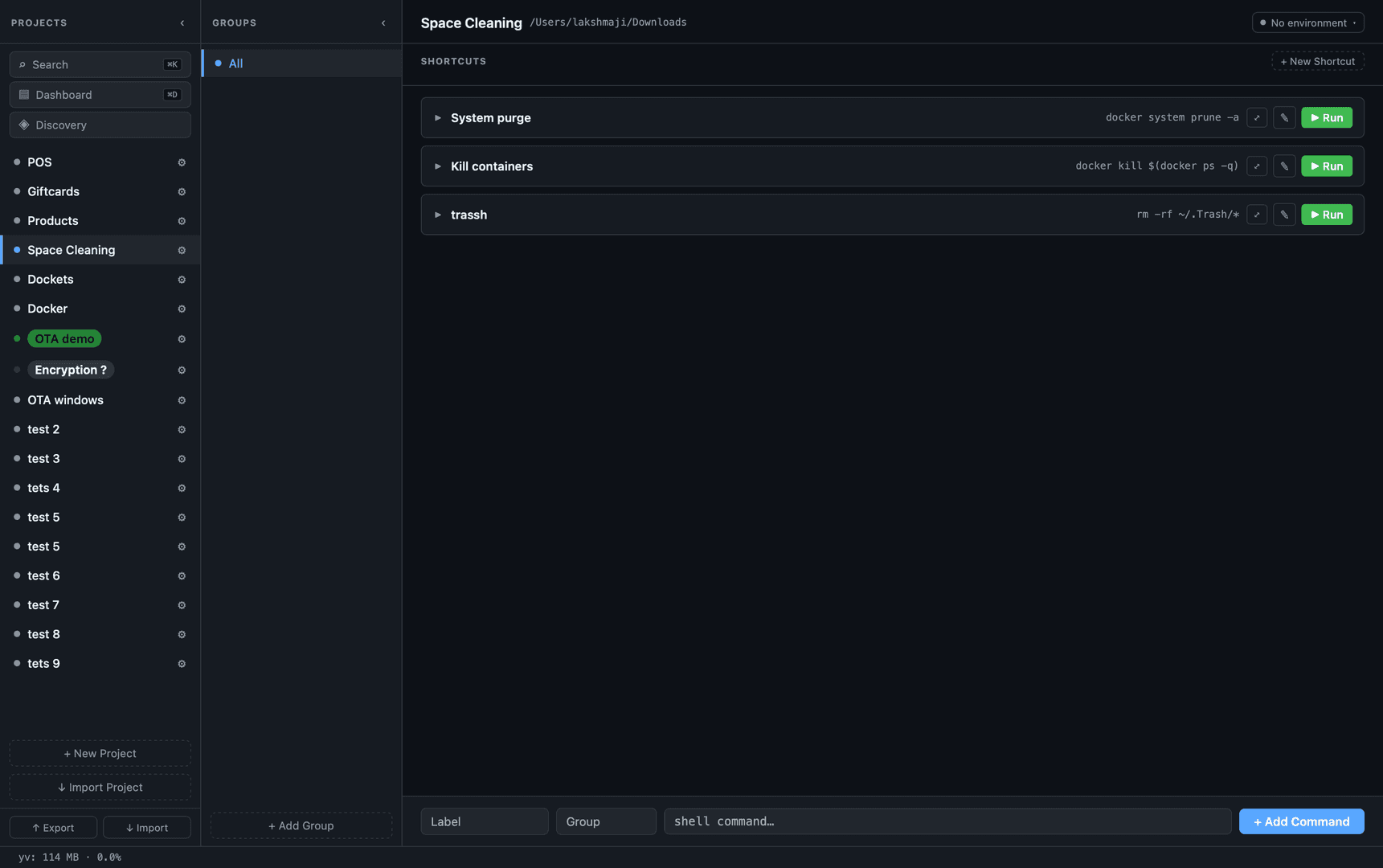Open settings gear for Encryption ? project
The image size is (1383, 868).
[x=182, y=371]
